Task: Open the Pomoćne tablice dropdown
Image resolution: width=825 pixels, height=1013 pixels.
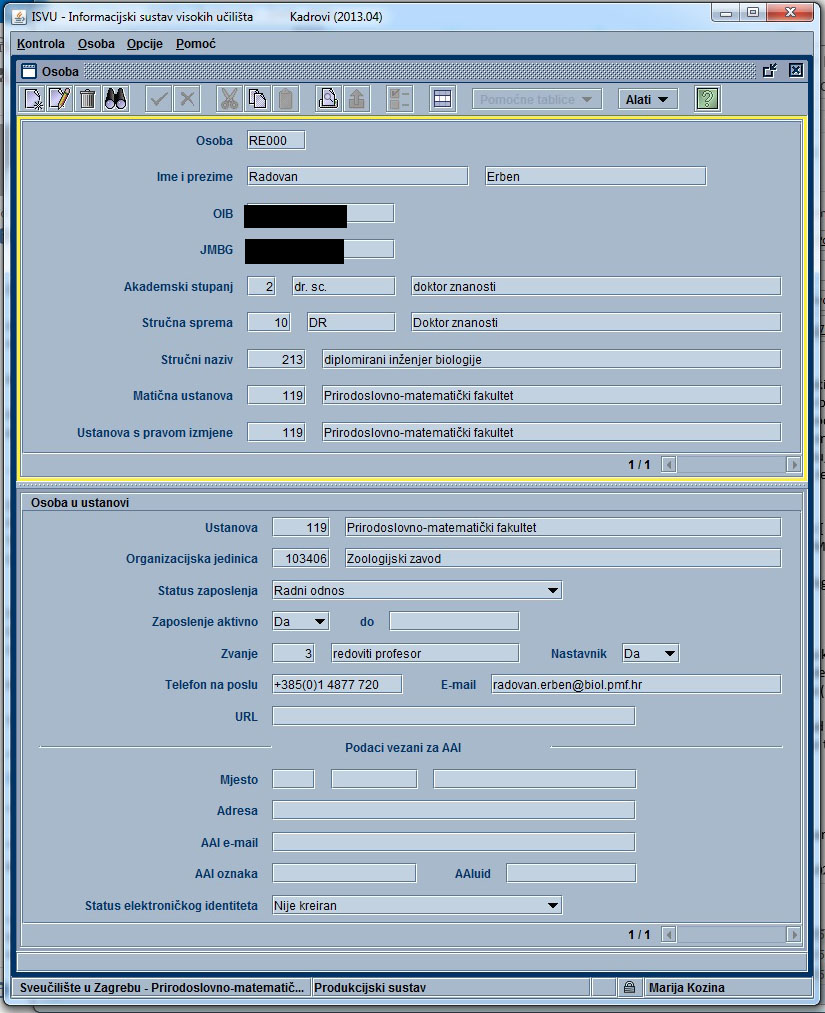Action: [x=537, y=99]
